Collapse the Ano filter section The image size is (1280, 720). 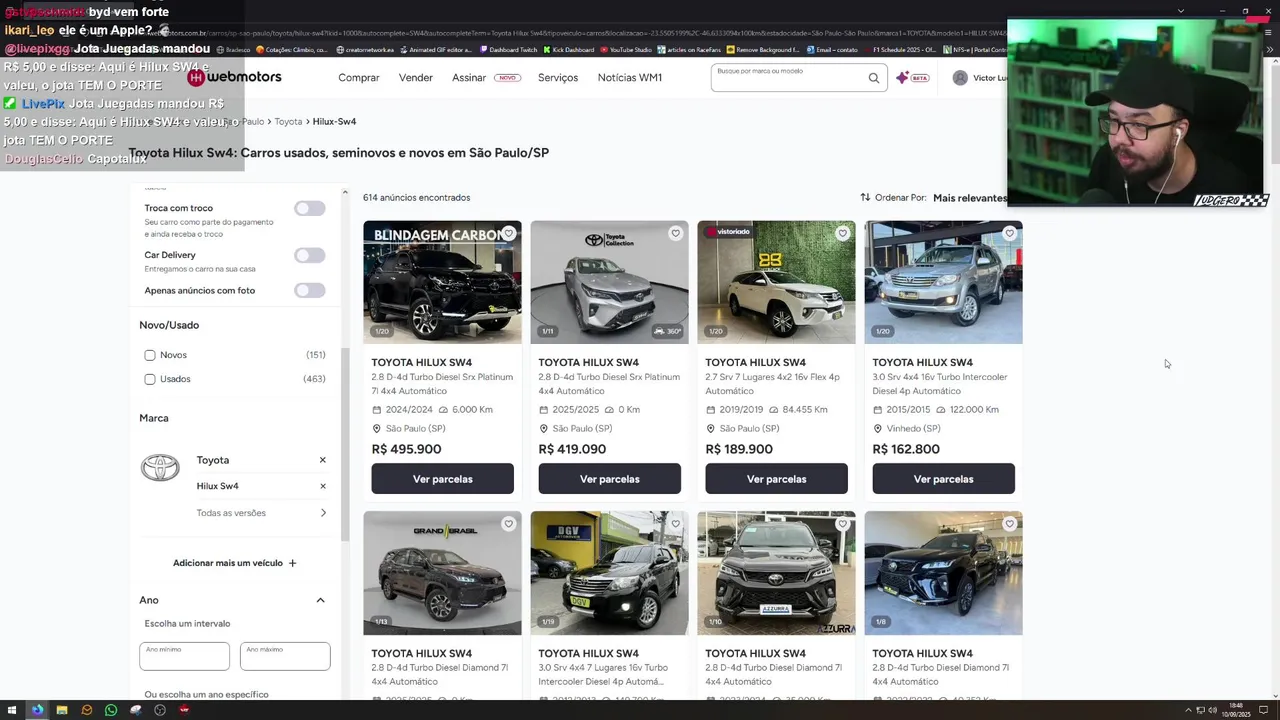click(320, 600)
